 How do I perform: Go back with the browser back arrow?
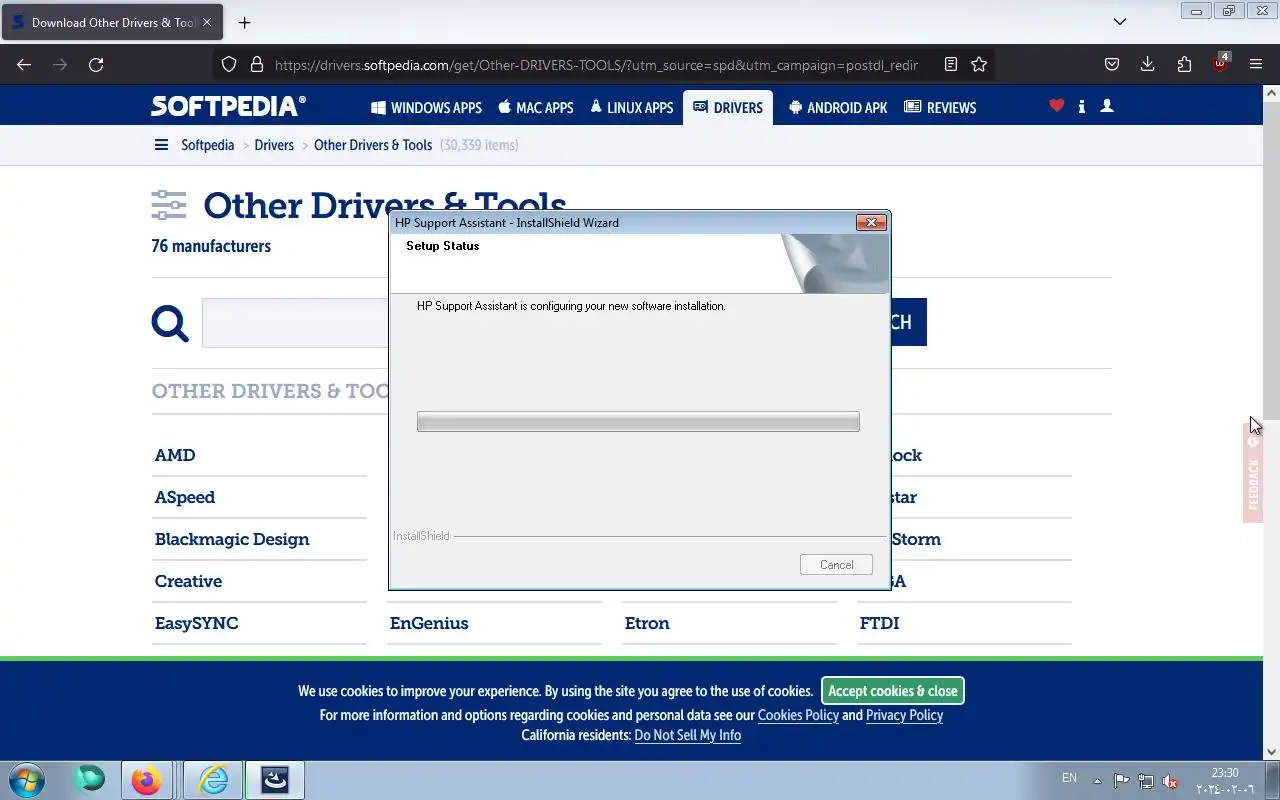(24, 64)
